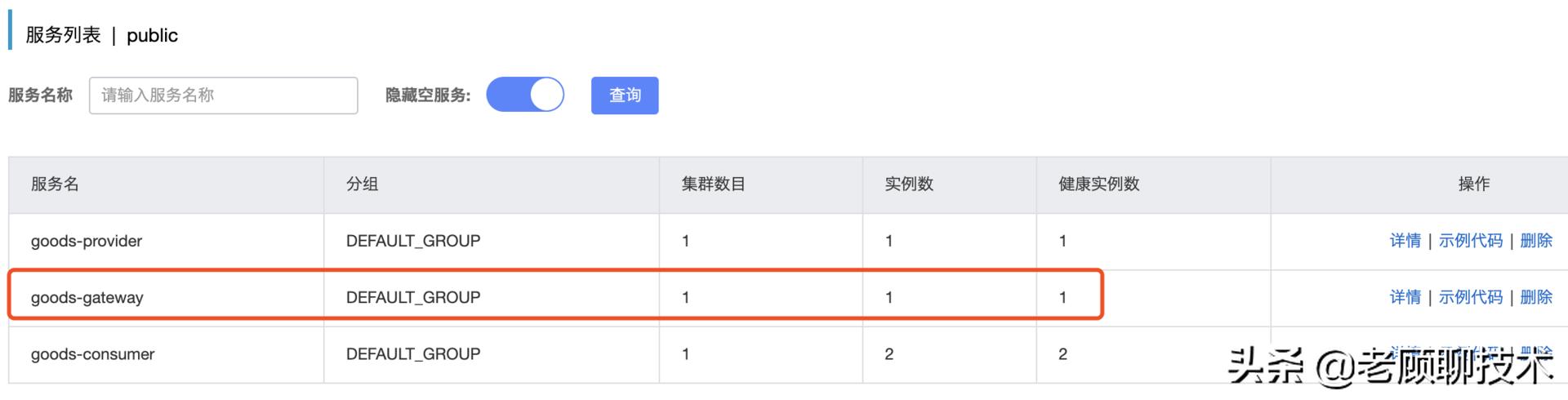Click the 分组 column header

pyautogui.click(x=362, y=184)
